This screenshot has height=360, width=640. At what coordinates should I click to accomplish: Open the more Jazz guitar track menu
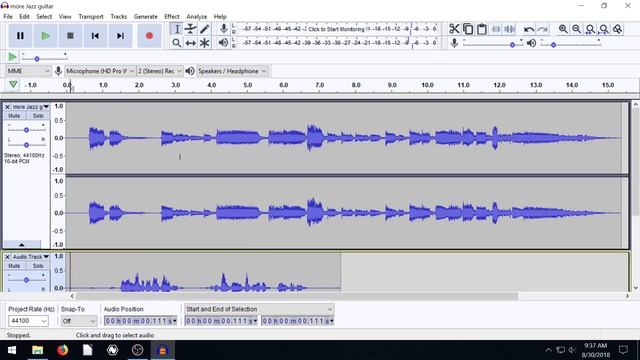31,107
